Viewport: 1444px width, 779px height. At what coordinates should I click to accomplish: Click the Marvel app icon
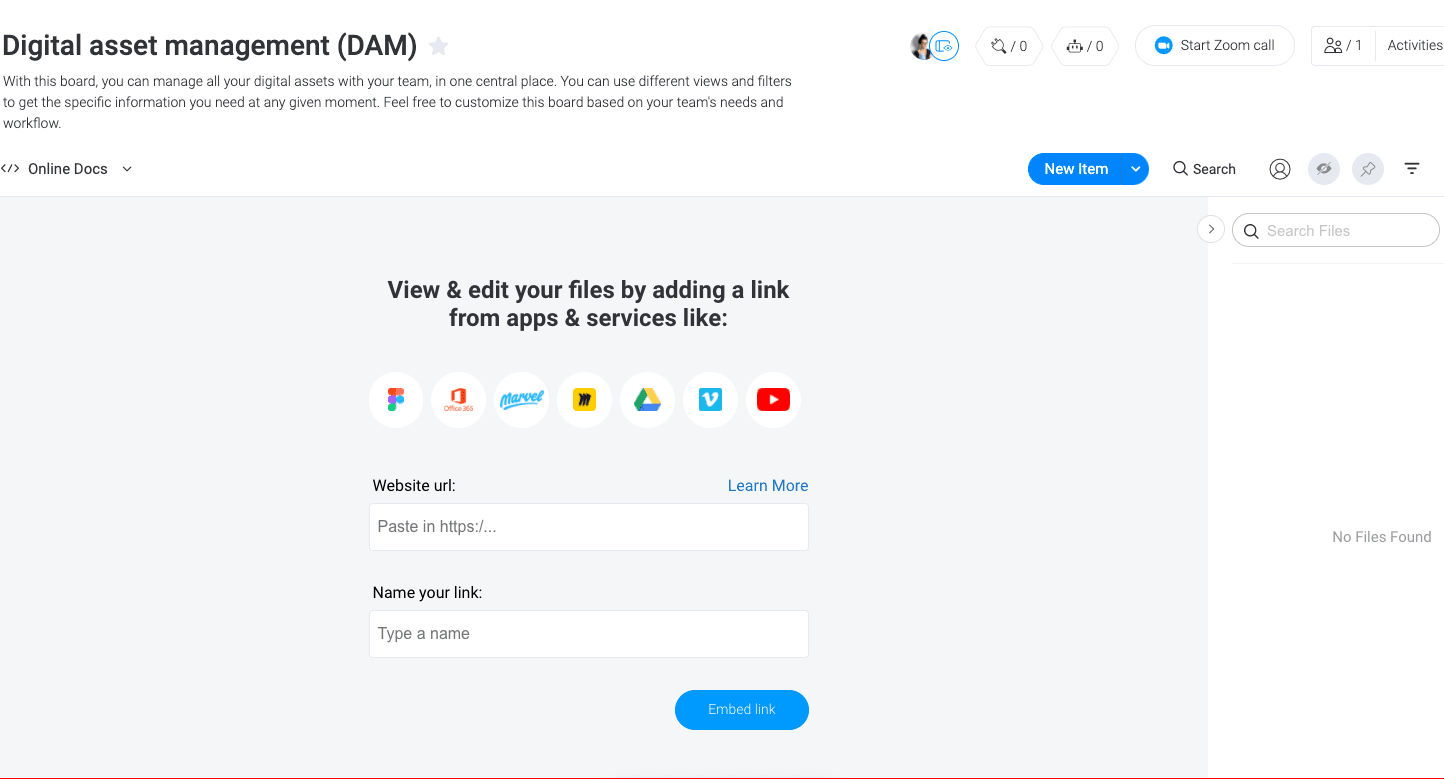pyautogui.click(x=521, y=399)
